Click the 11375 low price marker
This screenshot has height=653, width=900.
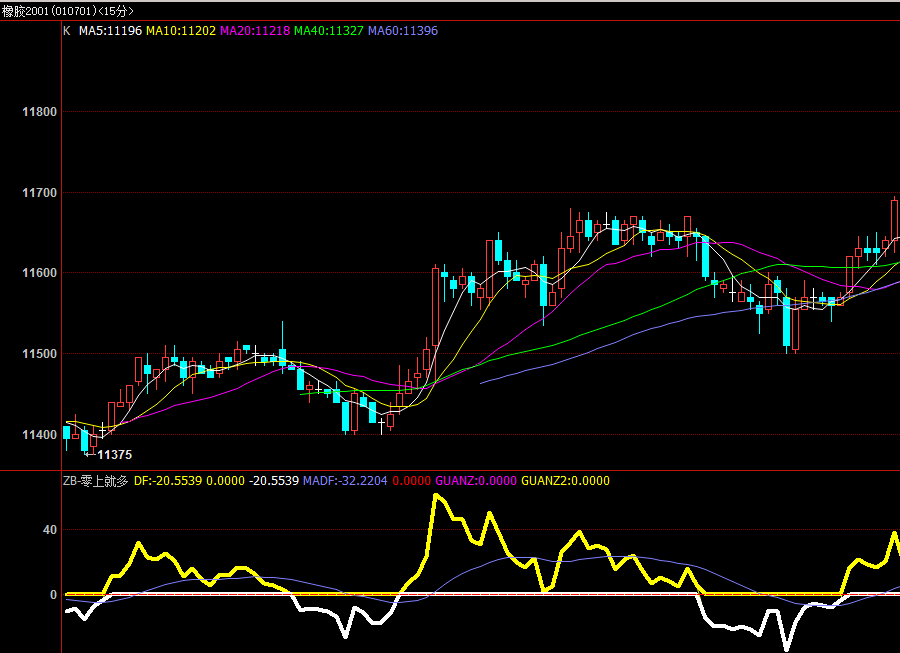tap(114, 455)
